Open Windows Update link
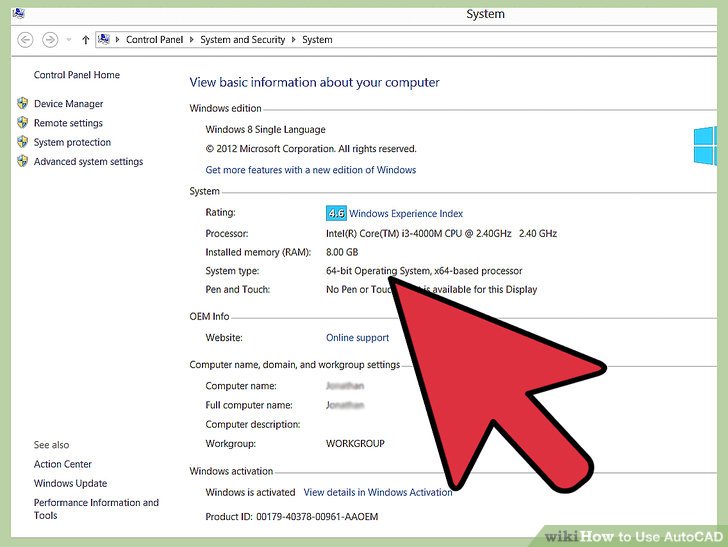 pos(70,483)
